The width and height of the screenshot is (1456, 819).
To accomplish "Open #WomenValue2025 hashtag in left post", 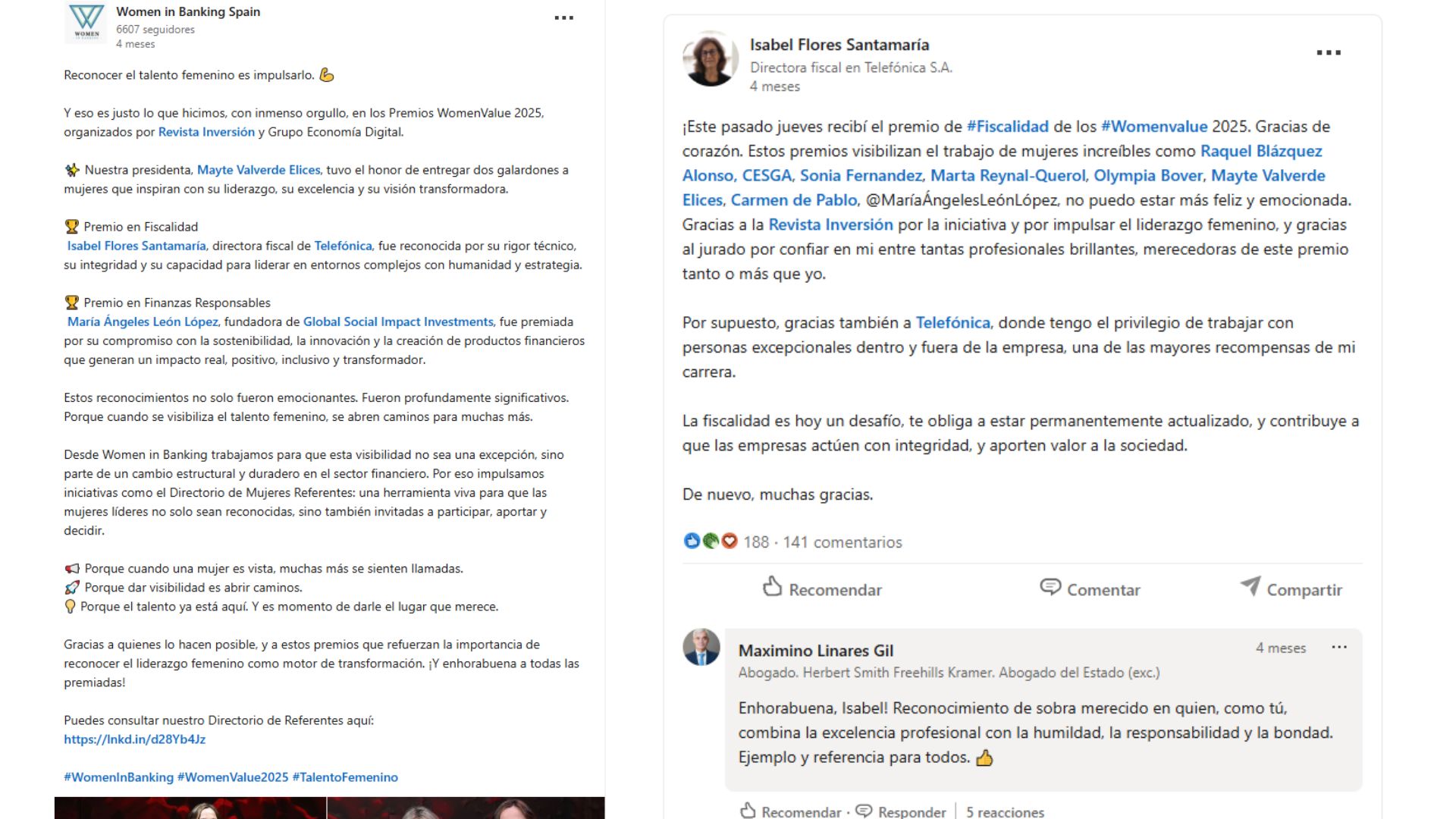I will pos(233,777).
